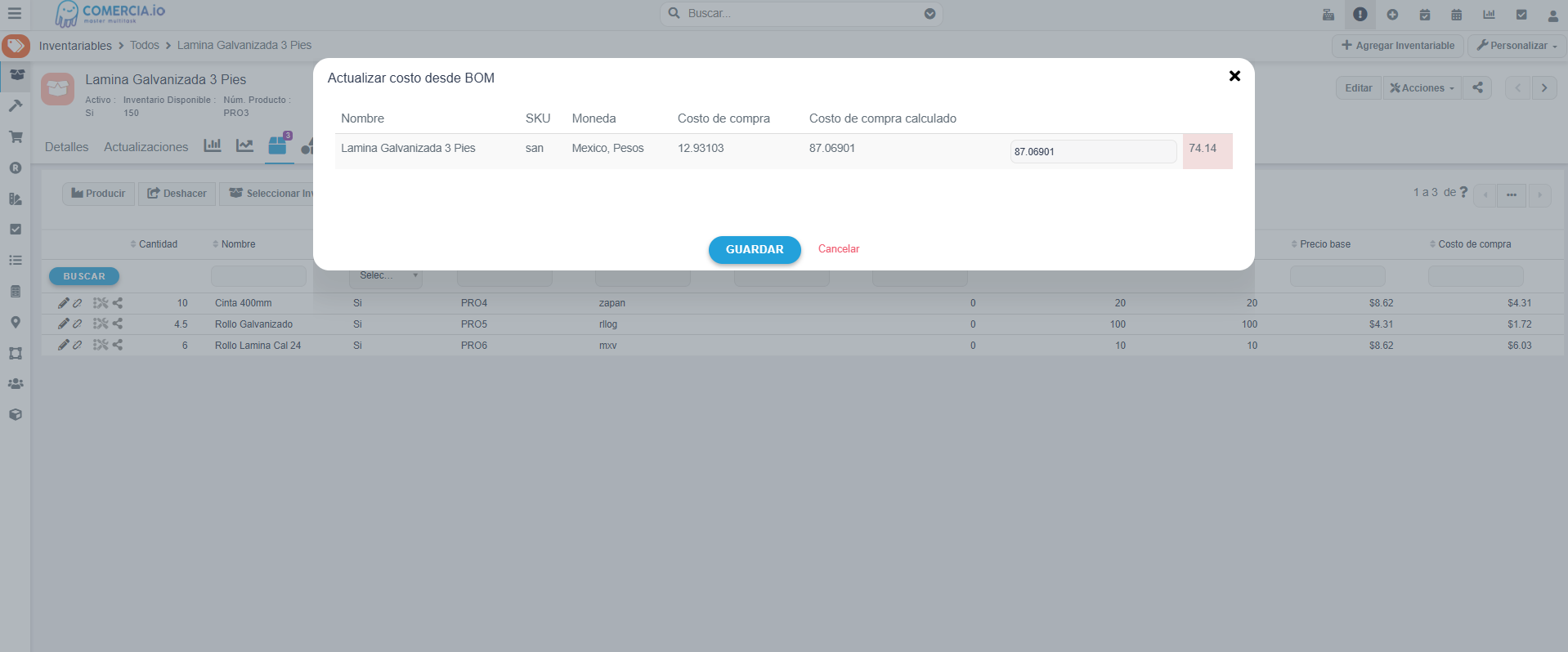Viewport: 1568px width, 652px height.
Task: Open the orange tag inventory module icon
Action: point(16,46)
